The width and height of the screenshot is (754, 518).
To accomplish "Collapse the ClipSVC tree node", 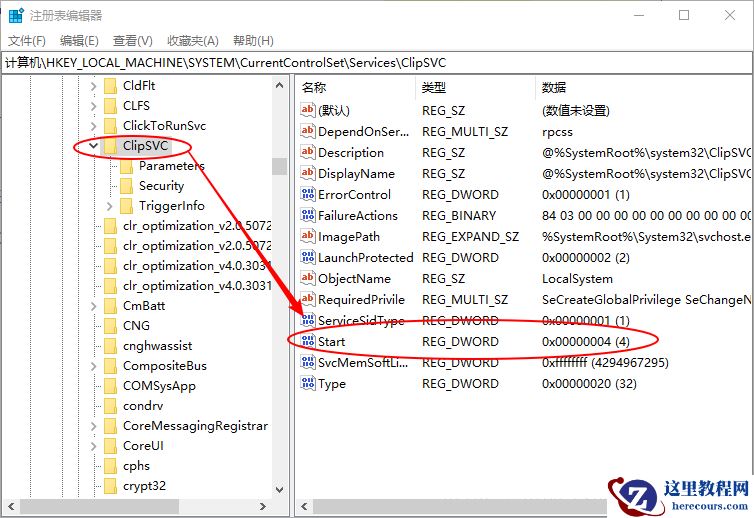I will tap(94, 146).
